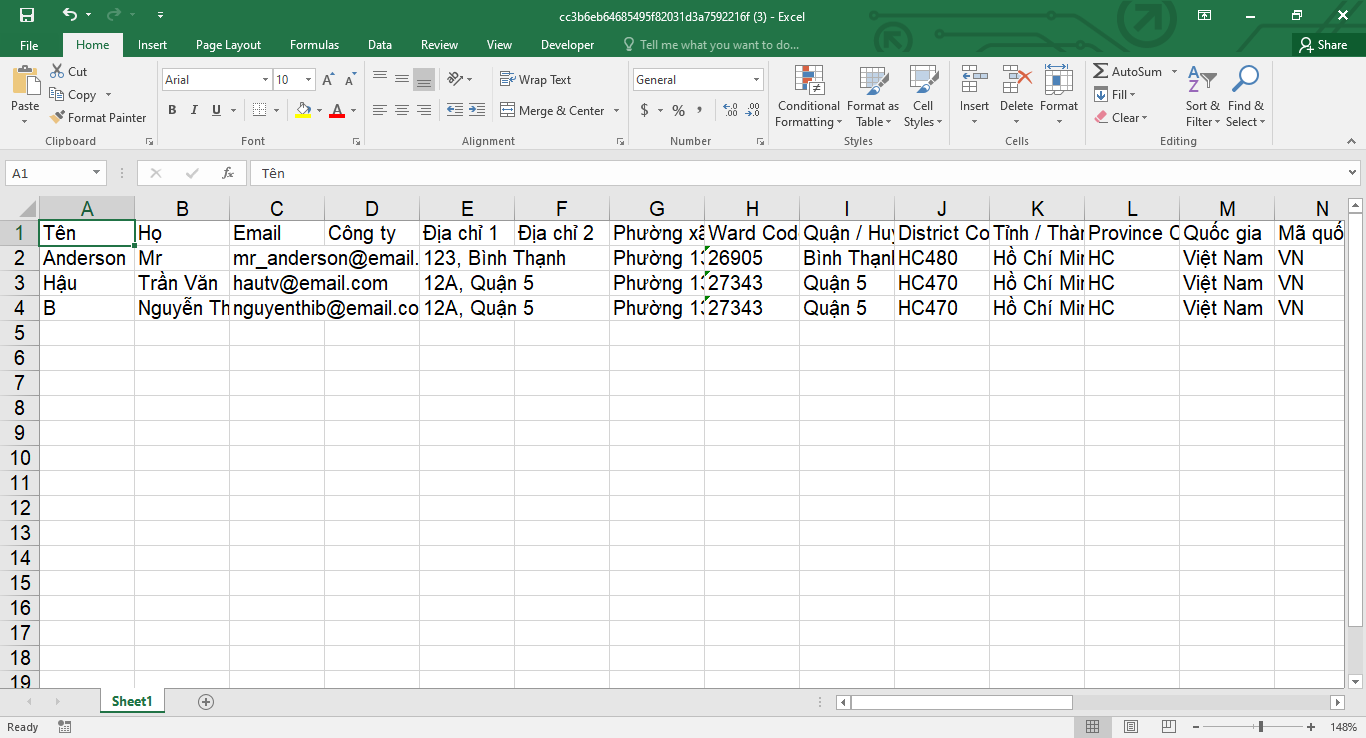Toggle Wrap Text for selected cell
Image resolution: width=1366 pixels, height=738 pixels.
click(535, 80)
